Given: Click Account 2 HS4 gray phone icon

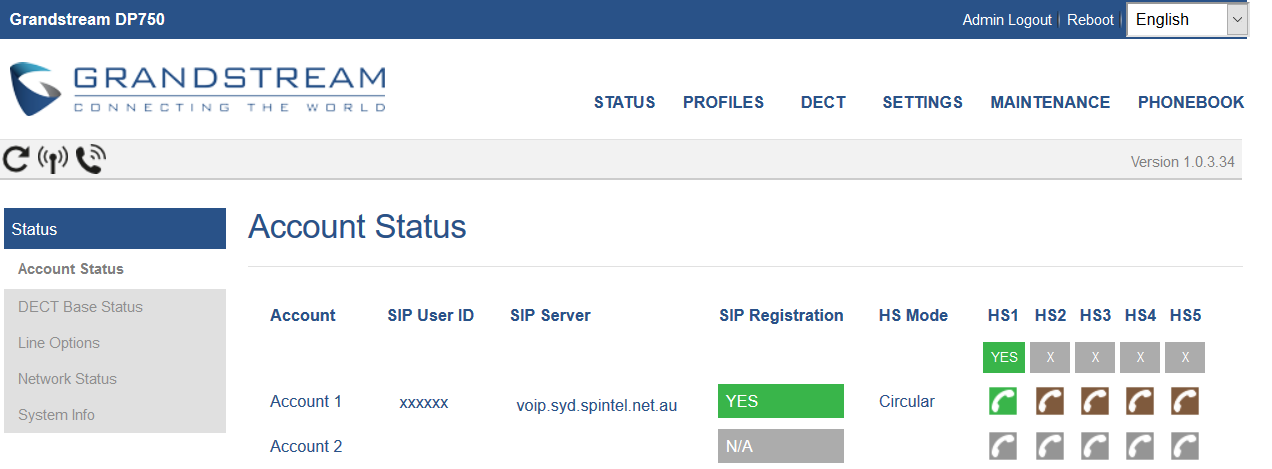Looking at the screenshot, I should [x=1140, y=446].
